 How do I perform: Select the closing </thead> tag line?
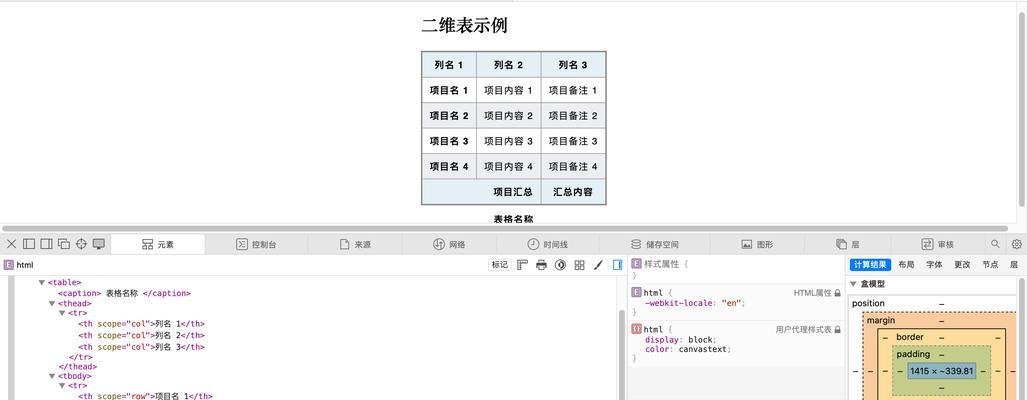77,367
